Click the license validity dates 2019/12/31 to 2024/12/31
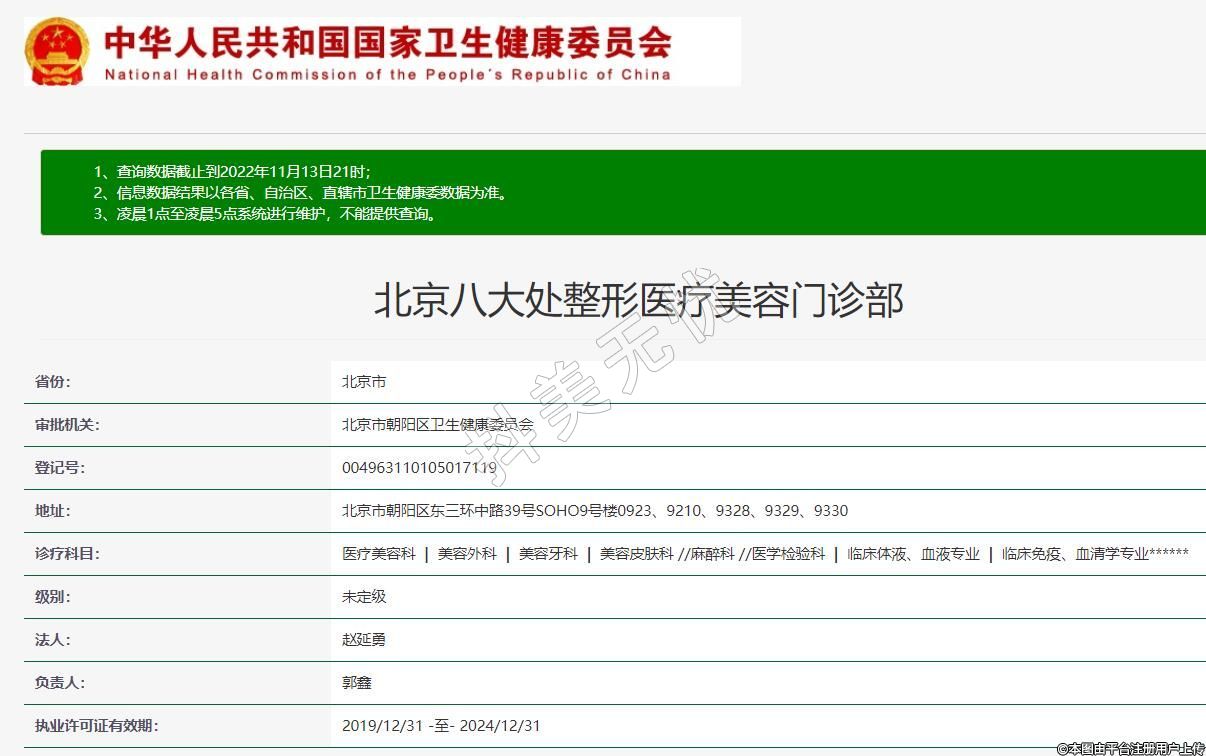Viewport: 1206px width, 756px height. click(441, 726)
